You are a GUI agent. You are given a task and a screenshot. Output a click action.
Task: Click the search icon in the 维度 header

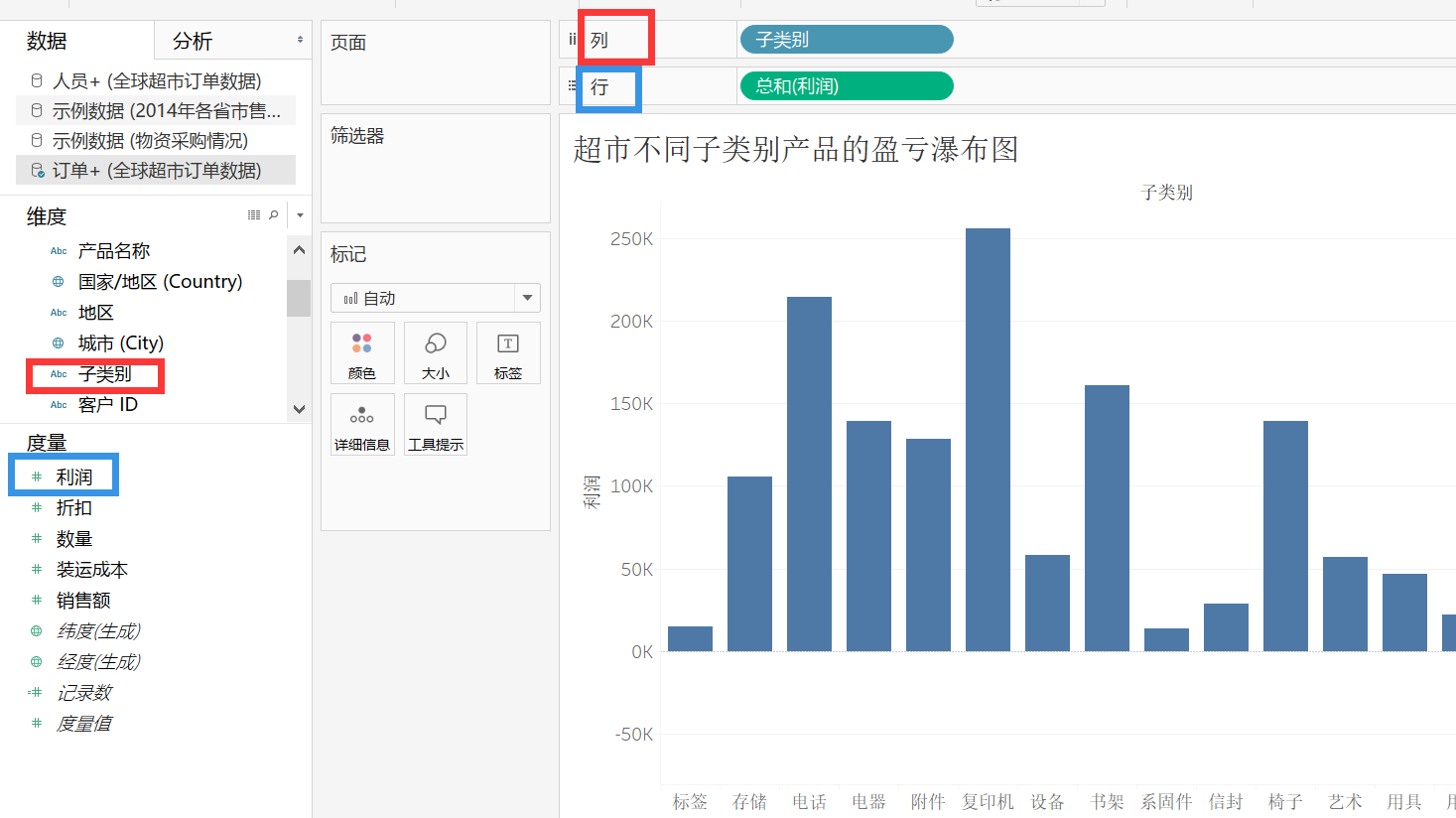(x=274, y=215)
